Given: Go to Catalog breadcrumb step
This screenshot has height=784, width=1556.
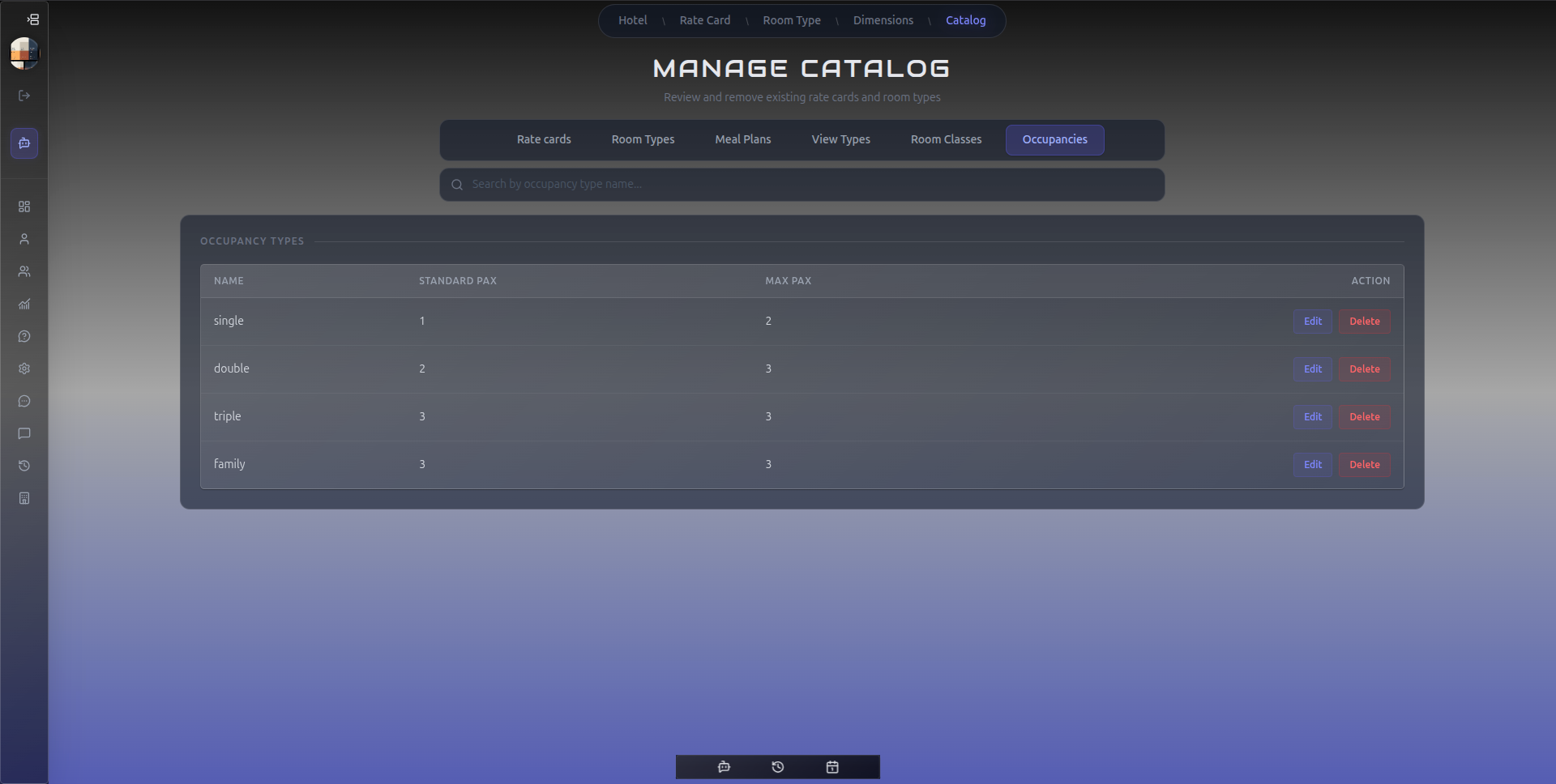Looking at the screenshot, I should (x=965, y=20).
